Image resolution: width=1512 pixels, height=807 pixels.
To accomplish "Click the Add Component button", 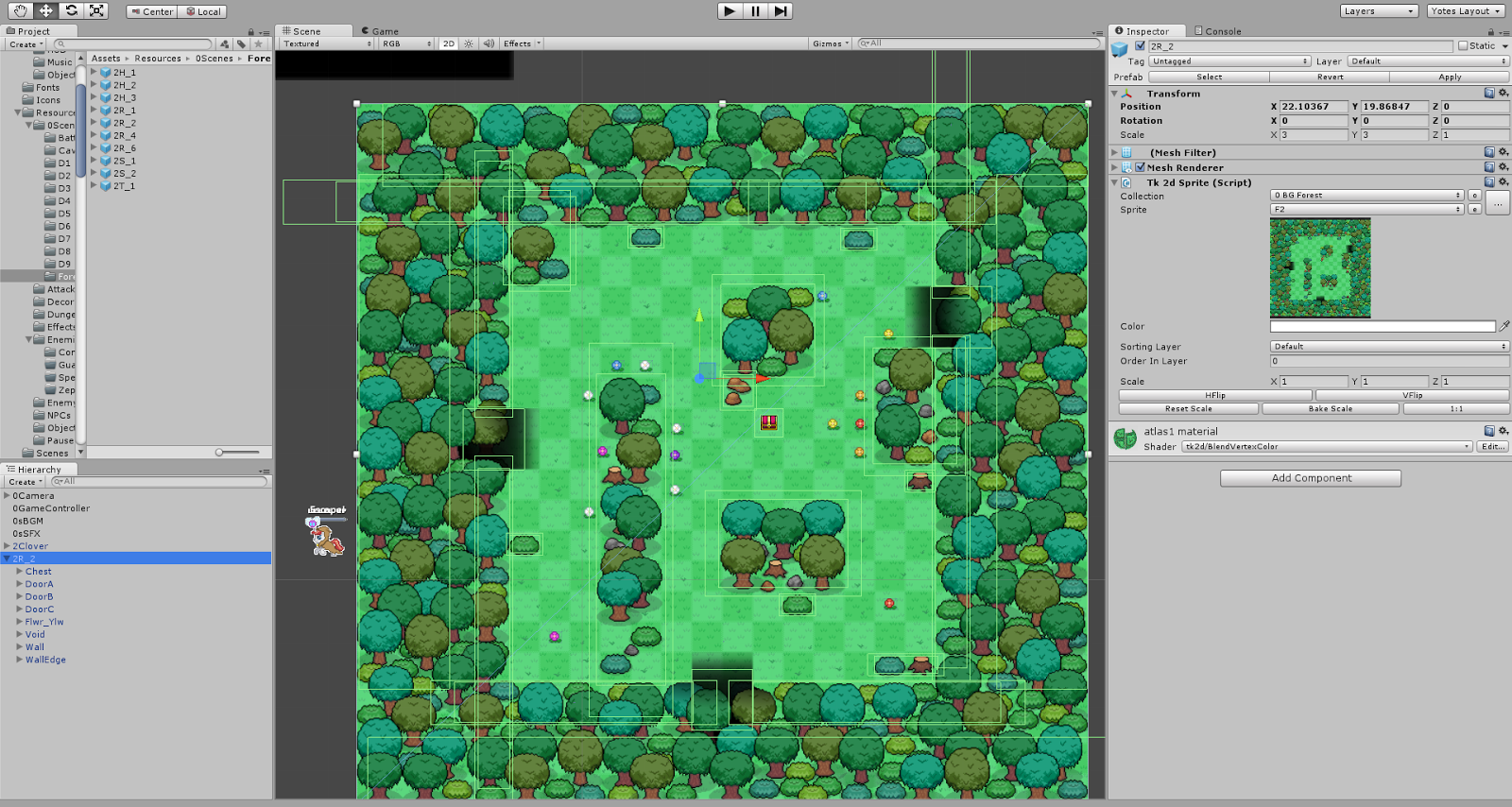I will [1311, 478].
